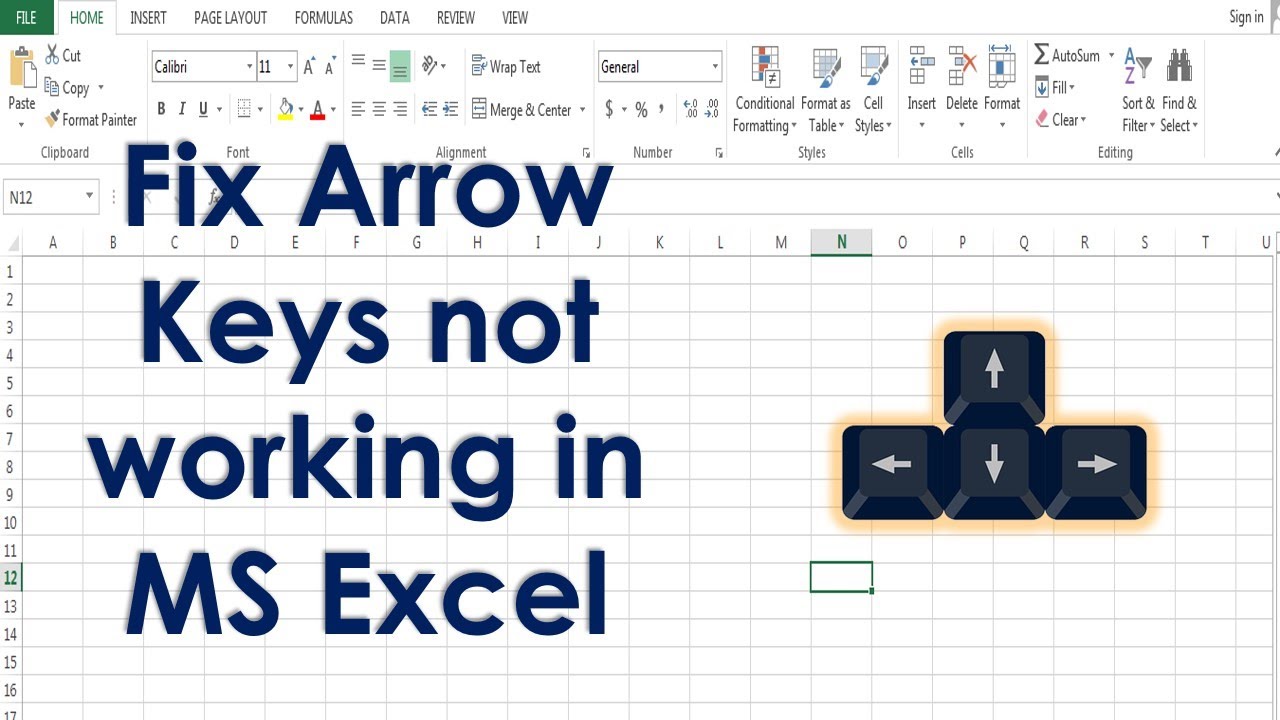
Task: Click Sign in link
Action: click(x=1246, y=17)
